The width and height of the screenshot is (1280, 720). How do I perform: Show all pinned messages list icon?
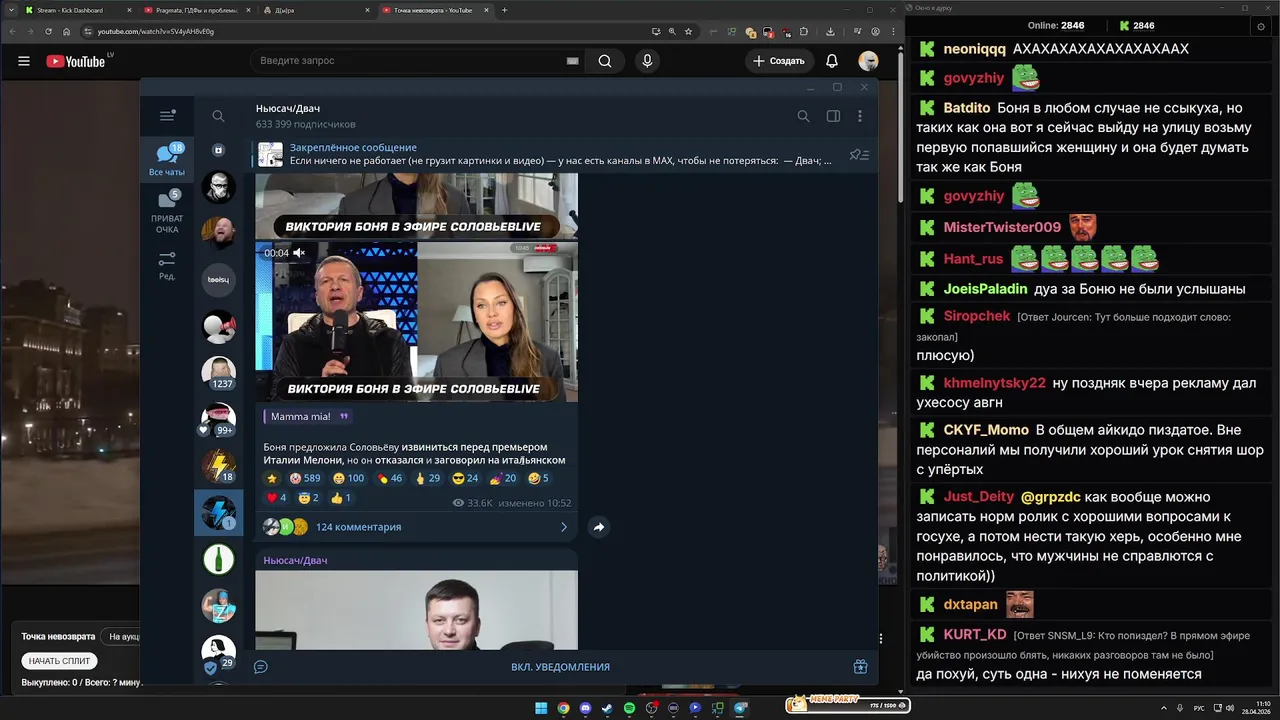point(859,154)
